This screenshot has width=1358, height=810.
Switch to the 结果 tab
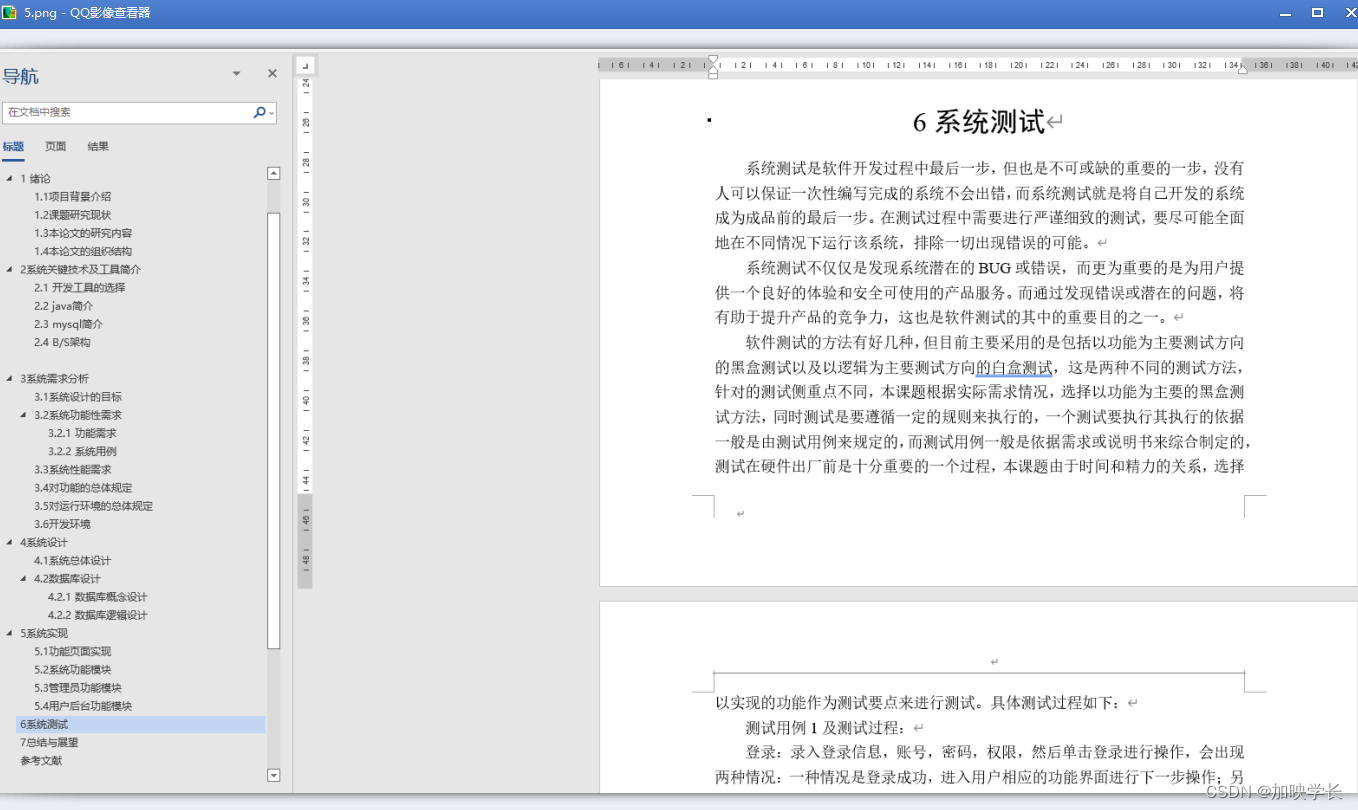coord(97,146)
